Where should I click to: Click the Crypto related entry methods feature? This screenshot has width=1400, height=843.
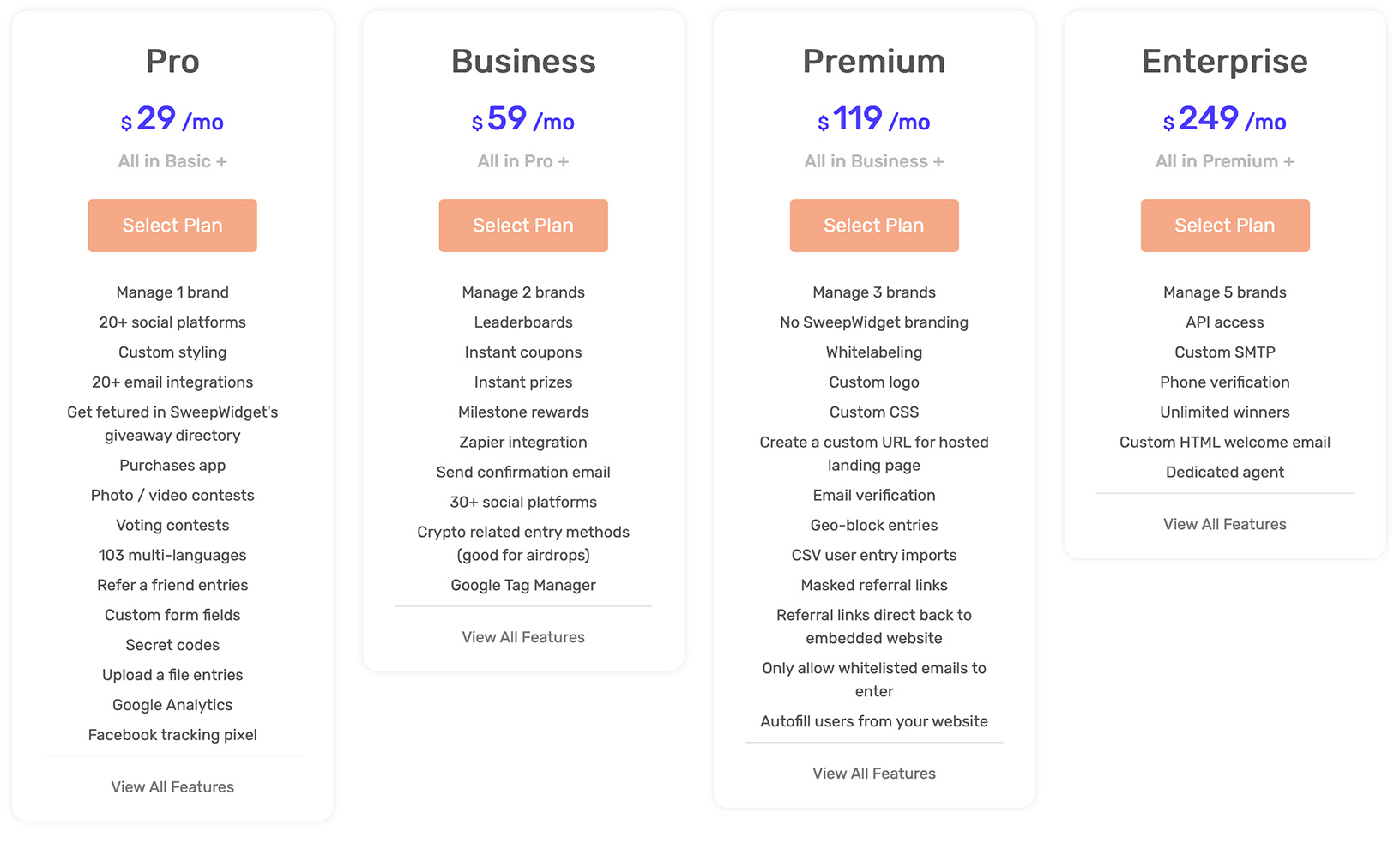[x=523, y=532]
